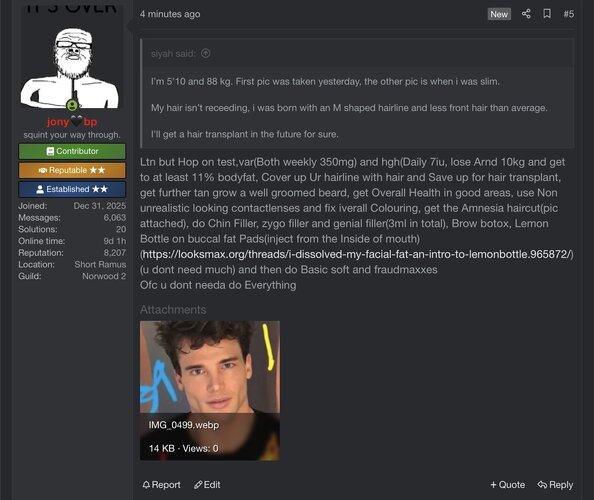Click the Online time value 9d 1h
The image size is (594, 500).
pos(115,241)
